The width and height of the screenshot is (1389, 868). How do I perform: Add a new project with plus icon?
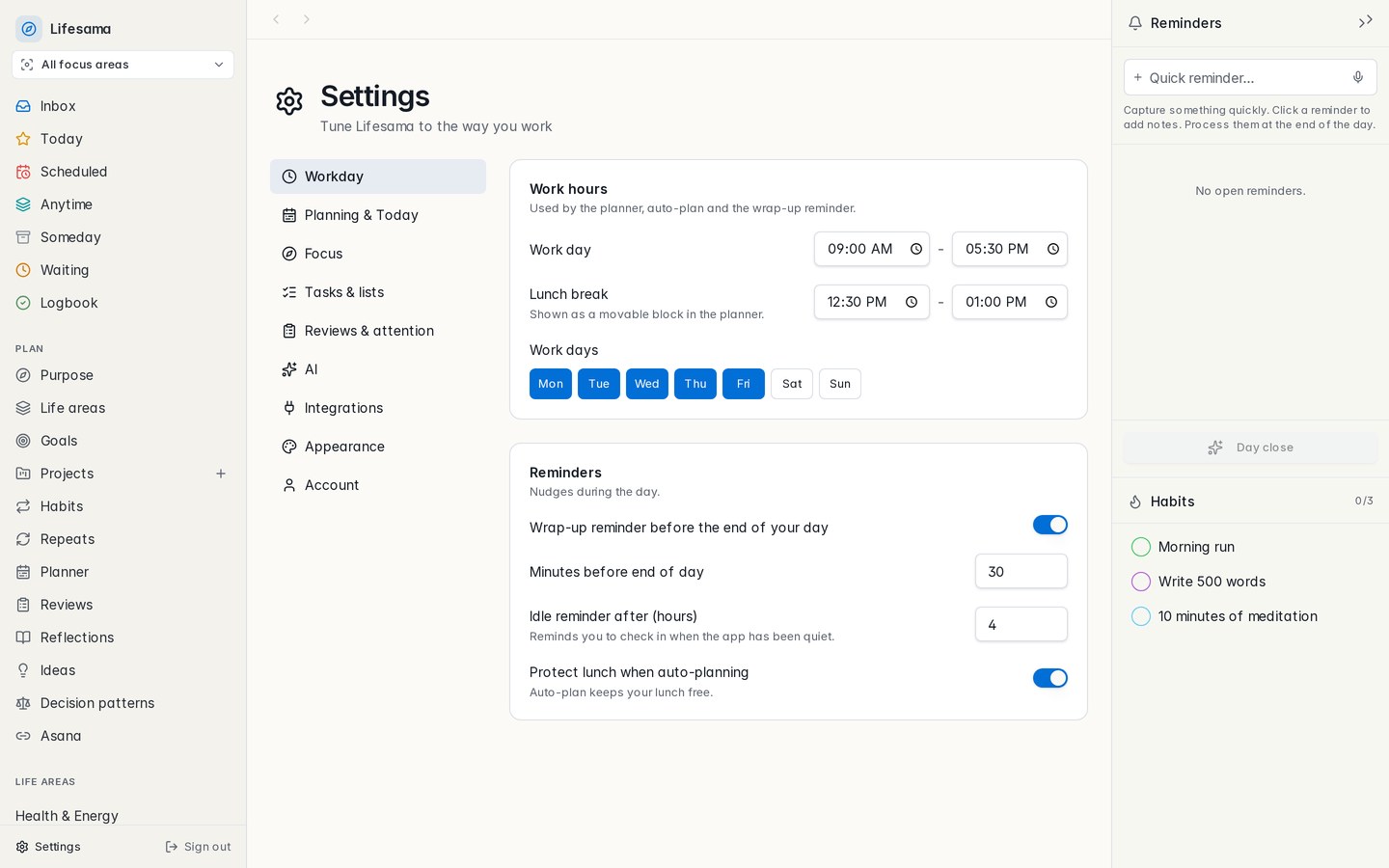pos(221,474)
